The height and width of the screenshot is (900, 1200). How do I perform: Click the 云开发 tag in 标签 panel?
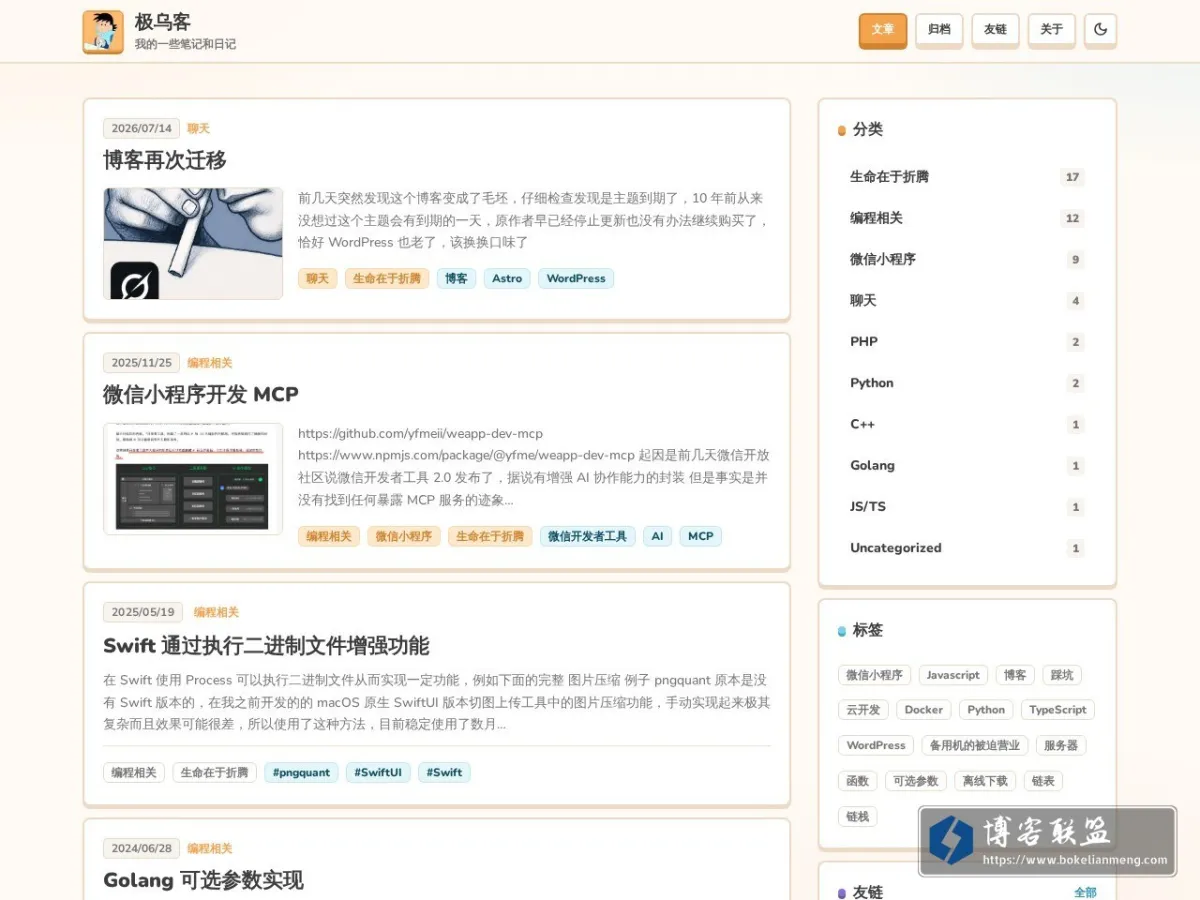[x=863, y=710]
